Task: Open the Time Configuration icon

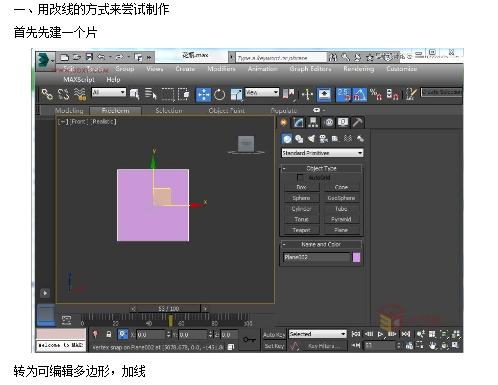Action: [x=409, y=346]
